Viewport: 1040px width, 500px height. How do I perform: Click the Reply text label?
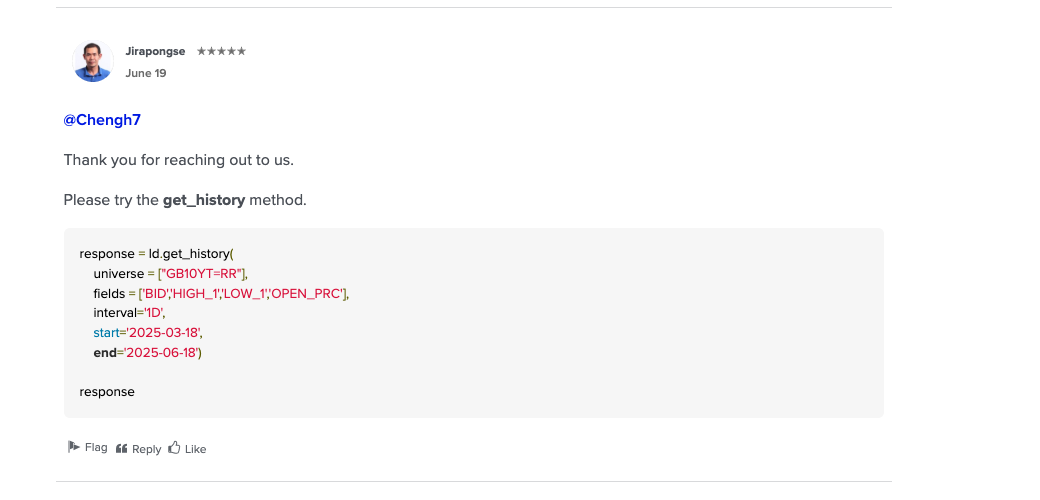tap(147, 449)
